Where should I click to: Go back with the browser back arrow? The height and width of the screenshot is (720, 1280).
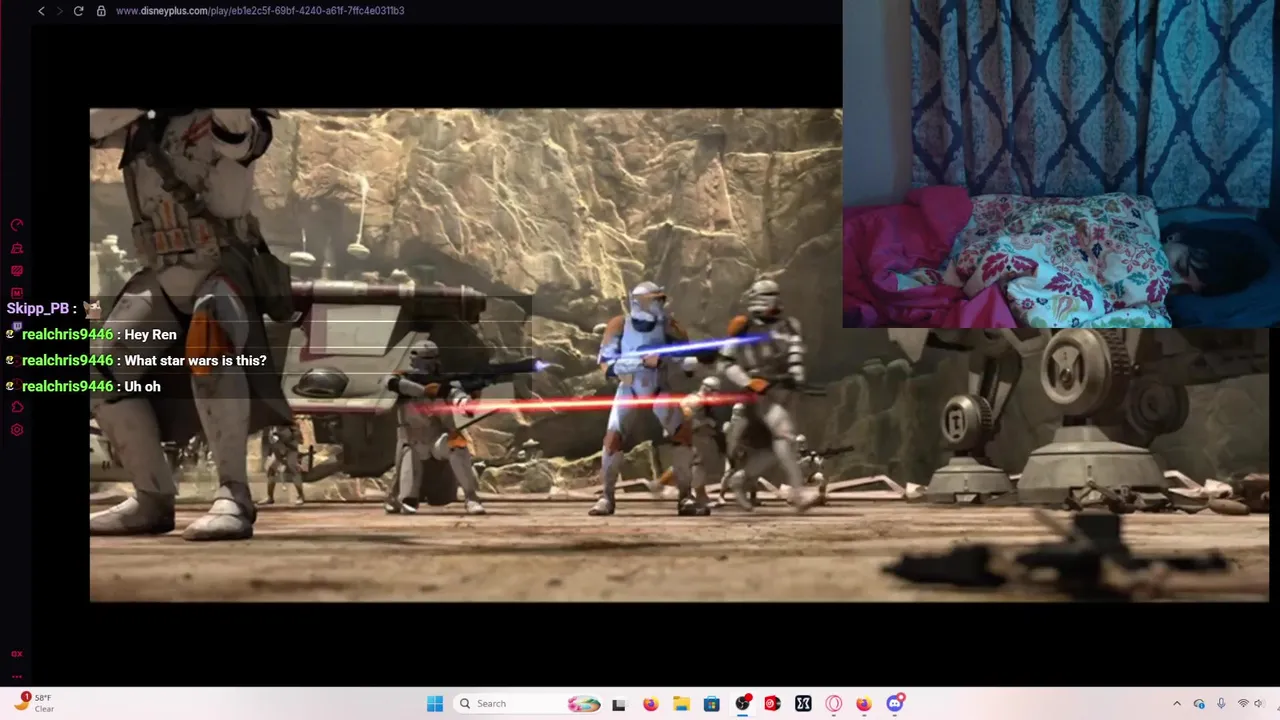pyautogui.click(x=41, y=11)
